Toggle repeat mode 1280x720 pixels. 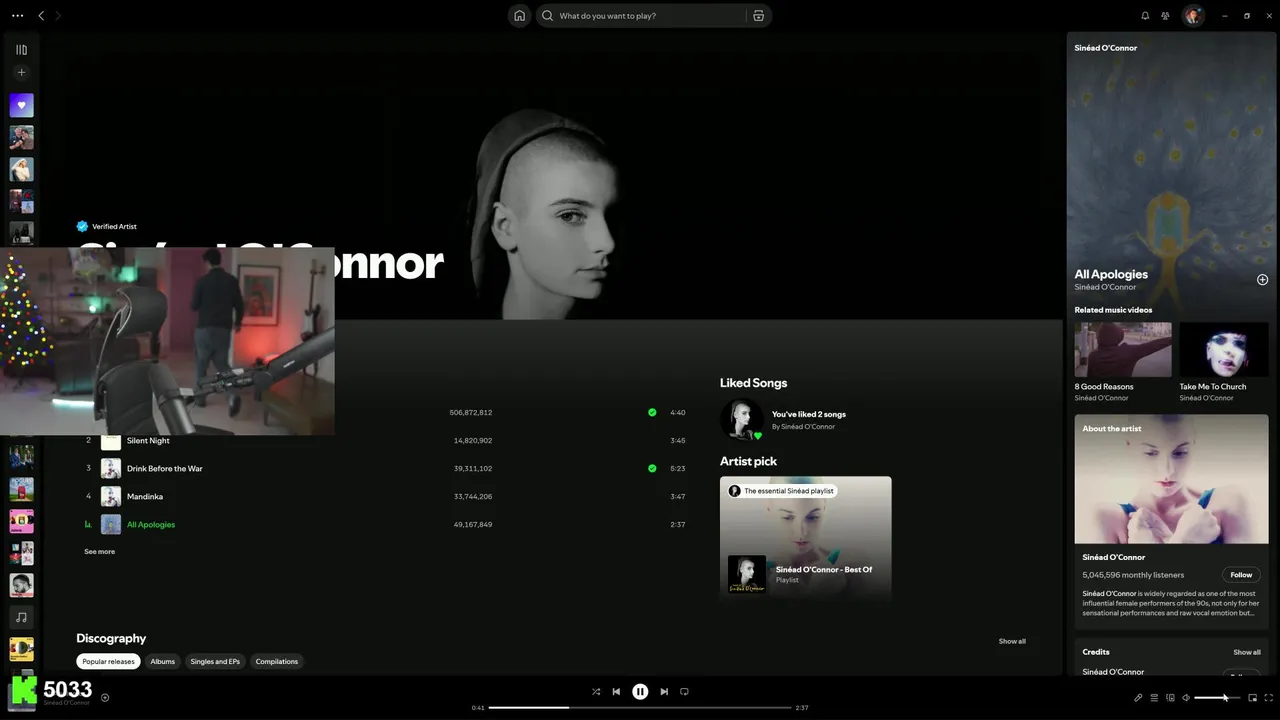(x=685, y=691)
